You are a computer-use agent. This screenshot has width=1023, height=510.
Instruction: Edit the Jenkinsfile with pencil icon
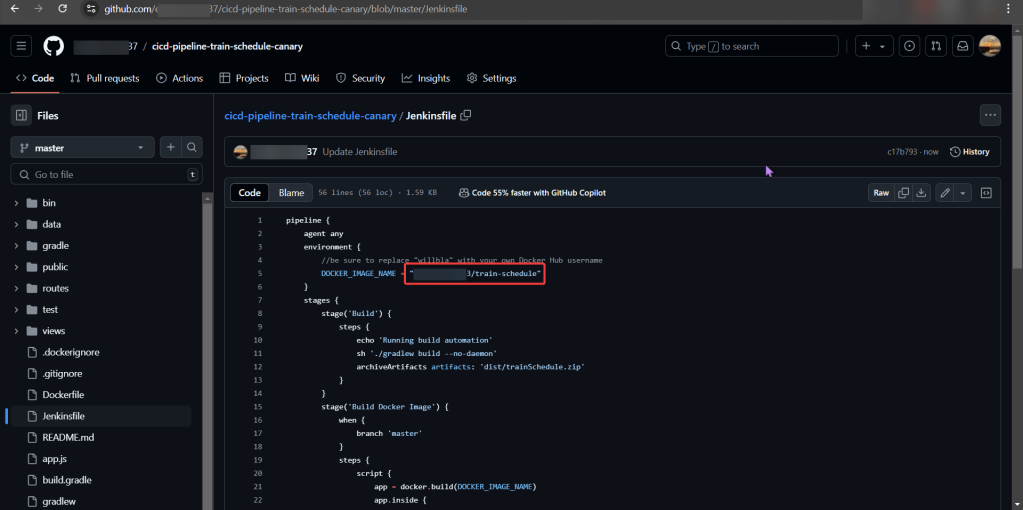[945, 193]
